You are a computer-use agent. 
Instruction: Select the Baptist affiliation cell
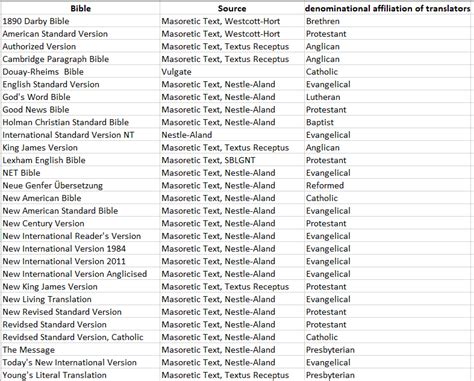(387, 122)
